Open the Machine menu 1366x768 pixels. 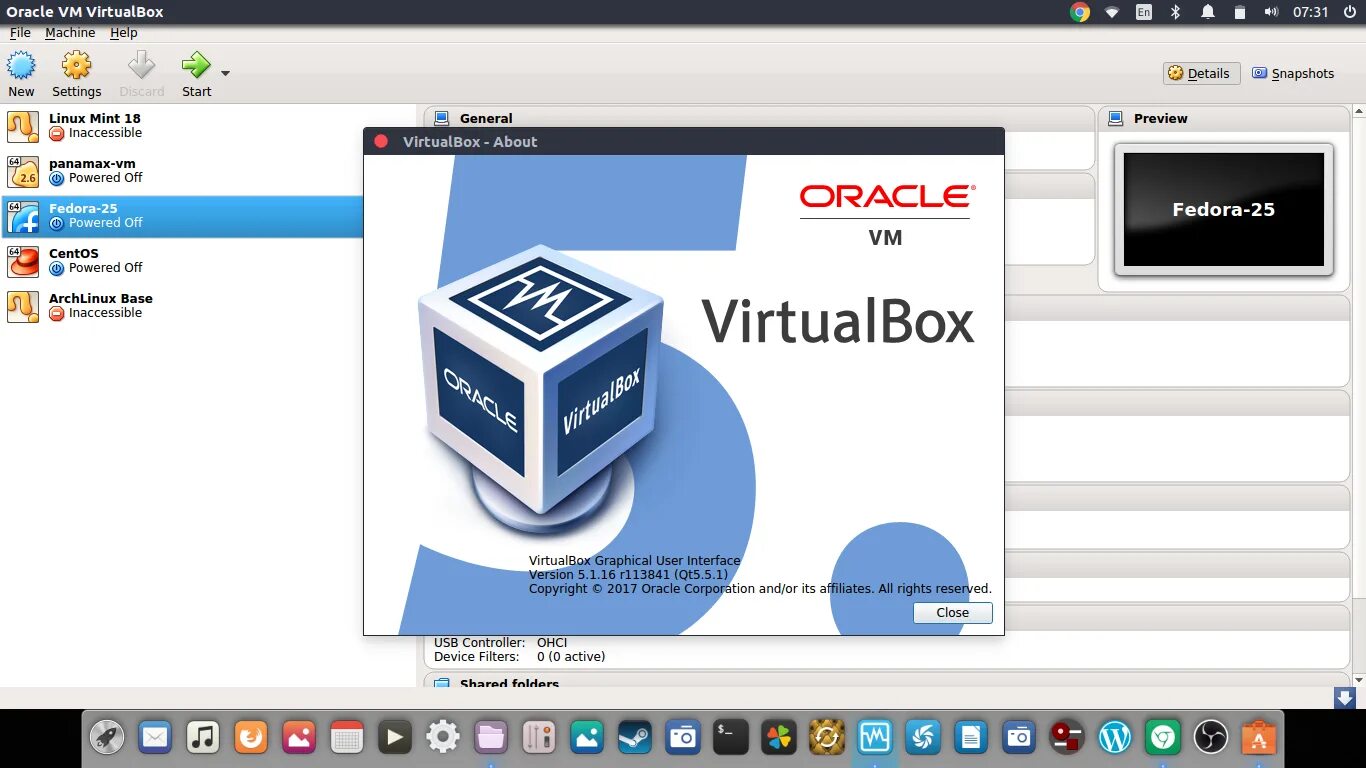[70, 33]
